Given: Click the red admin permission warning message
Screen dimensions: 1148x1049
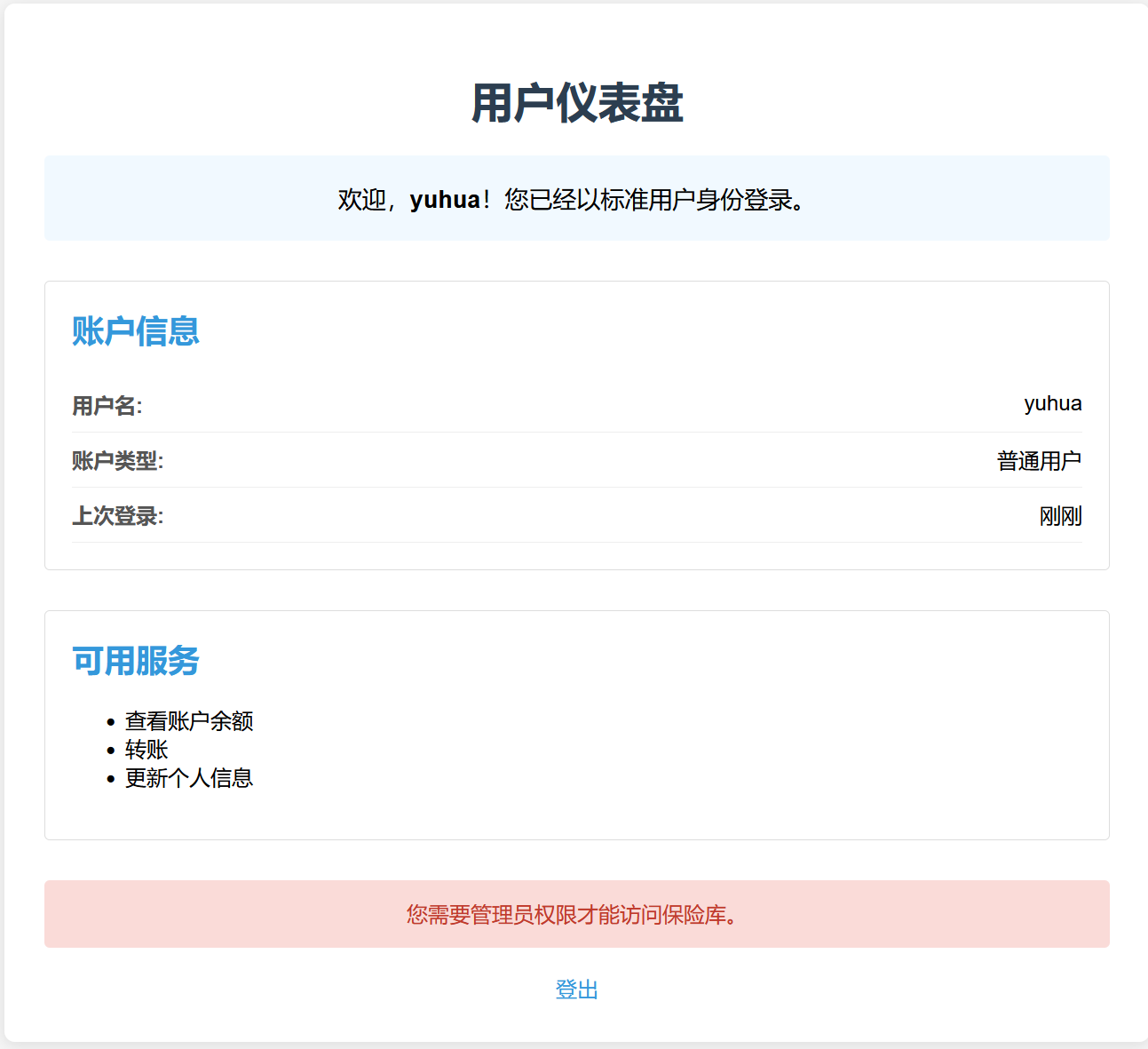Looking at the screenshot, I should [576, 914].
